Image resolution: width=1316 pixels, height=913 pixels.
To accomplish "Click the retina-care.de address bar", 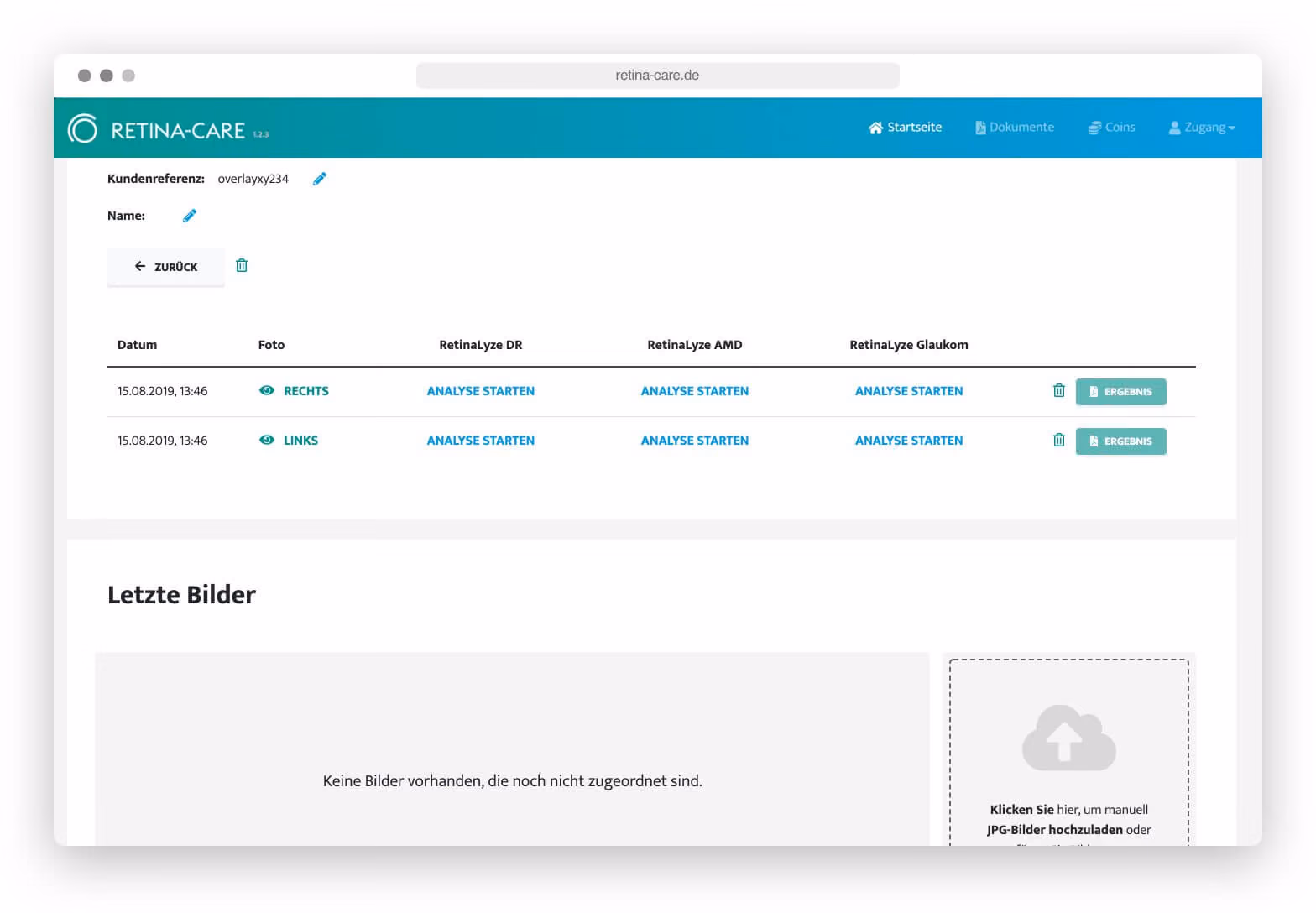I will coord(657,76).
